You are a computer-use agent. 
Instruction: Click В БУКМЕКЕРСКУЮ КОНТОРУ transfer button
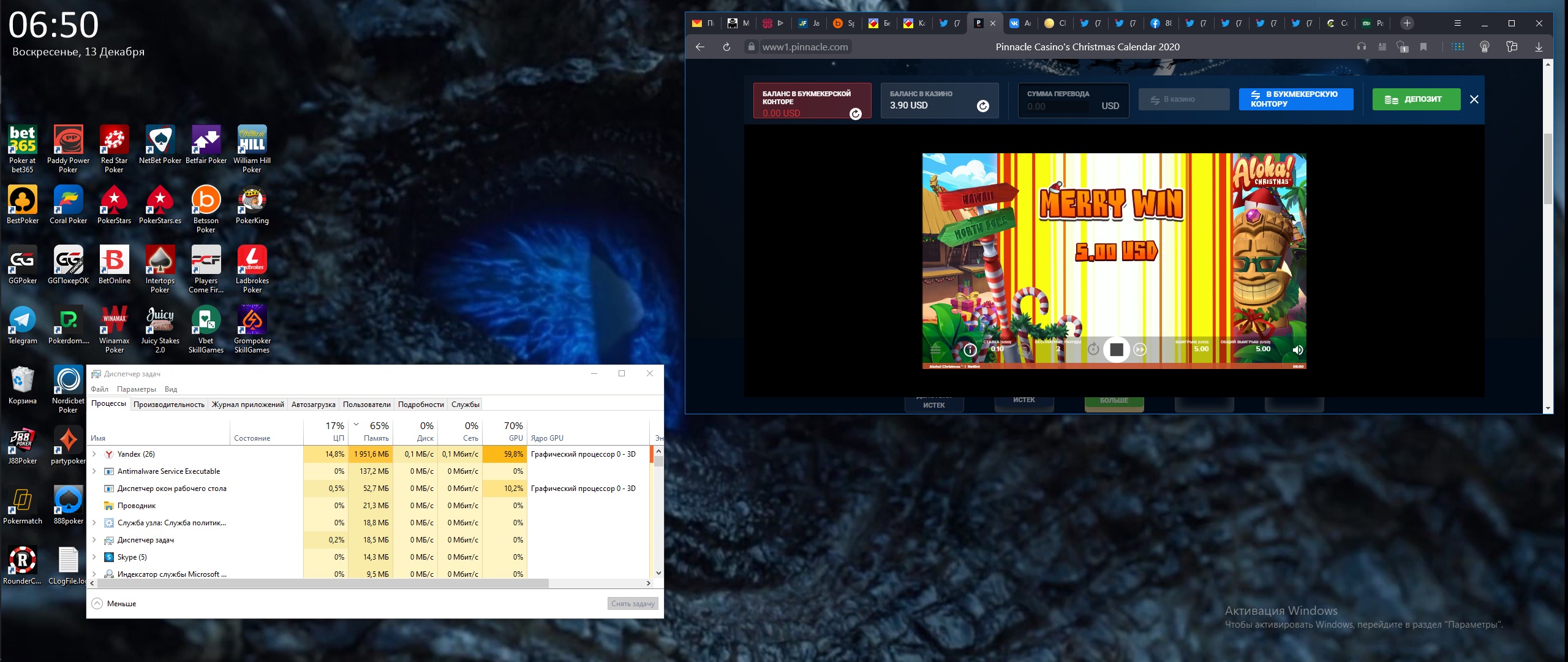pyautogui.click(x=1296, y=99)
